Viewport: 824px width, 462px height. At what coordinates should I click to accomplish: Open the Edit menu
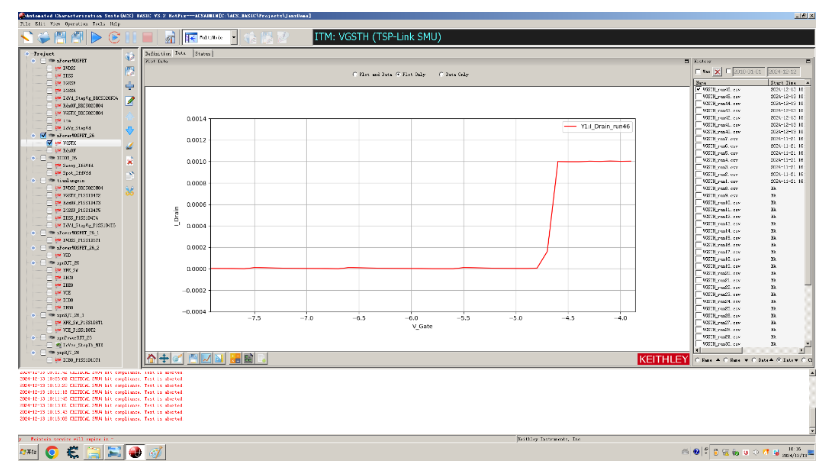40,24
